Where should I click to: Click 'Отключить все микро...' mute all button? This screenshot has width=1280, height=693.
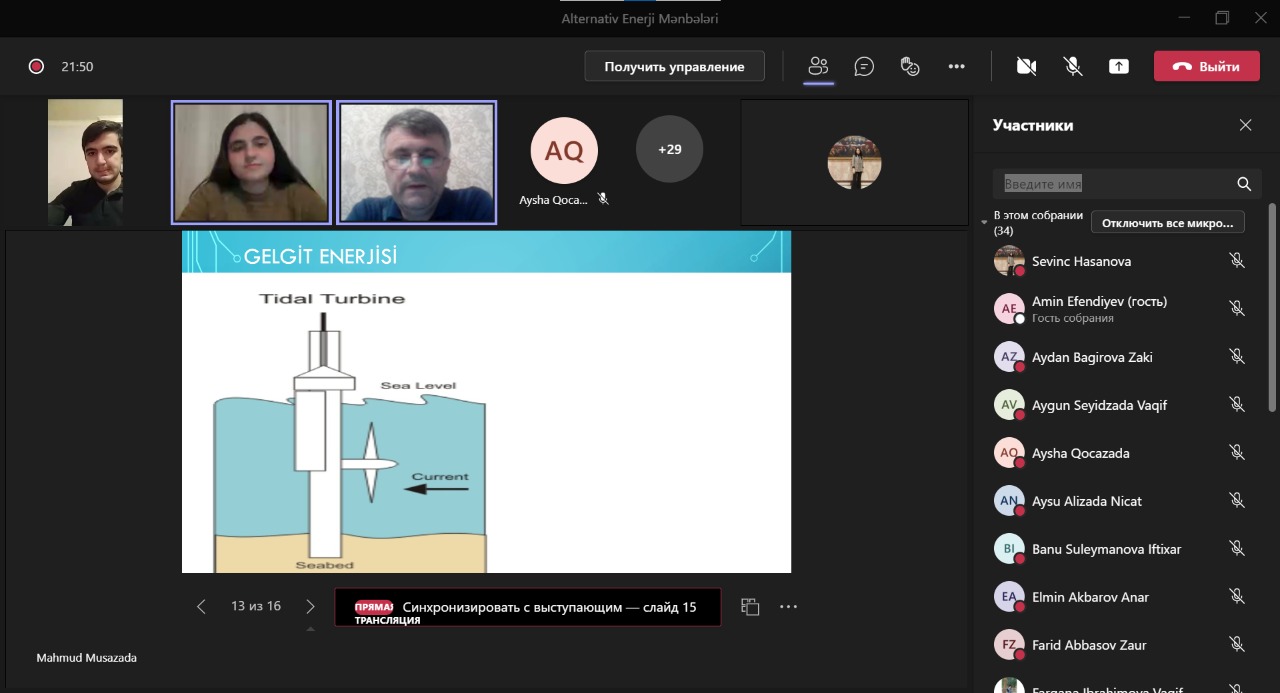pyautogui.click(x=1168, y=222)
